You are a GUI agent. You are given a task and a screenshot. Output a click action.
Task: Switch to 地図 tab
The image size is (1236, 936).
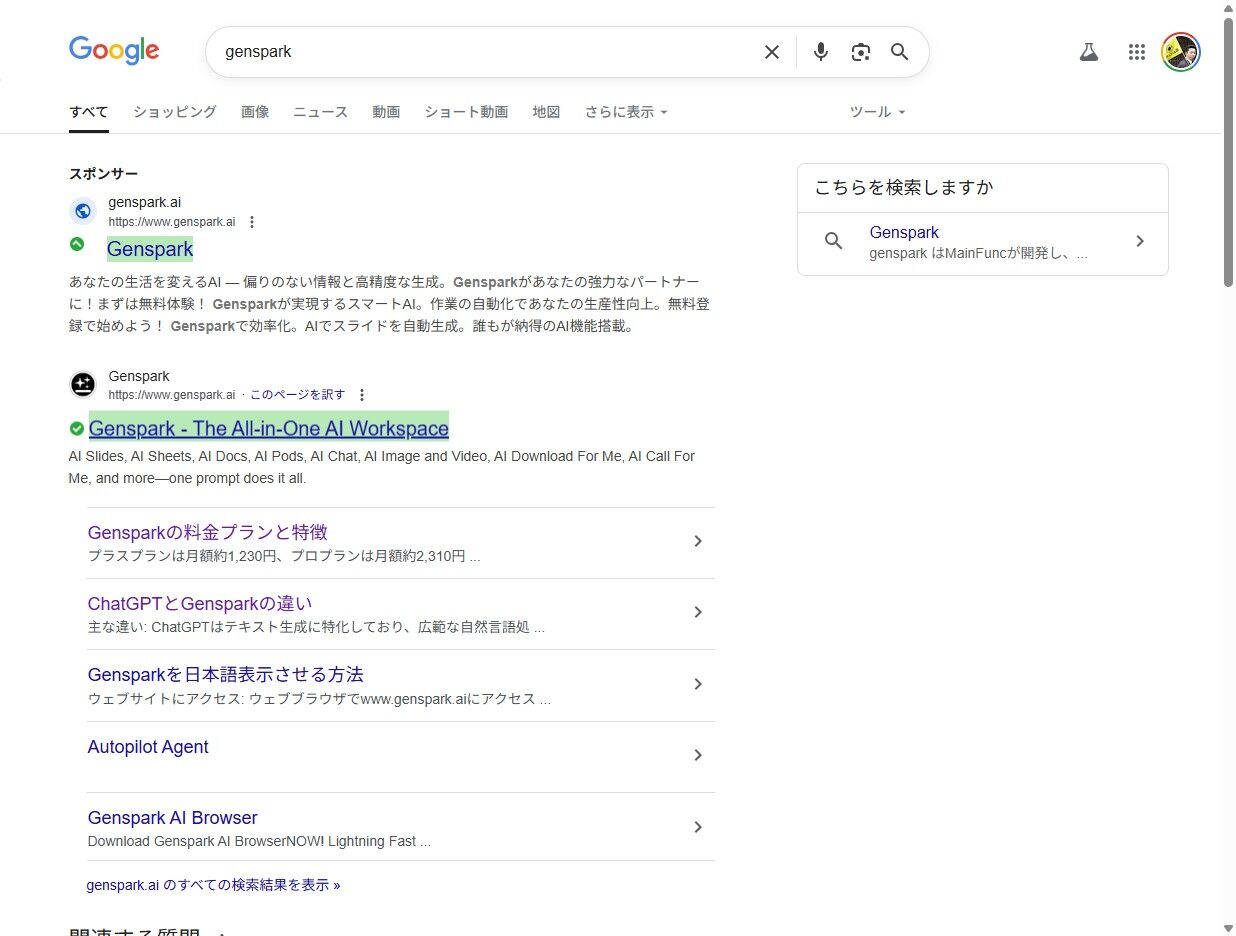[x=546, y=112]
